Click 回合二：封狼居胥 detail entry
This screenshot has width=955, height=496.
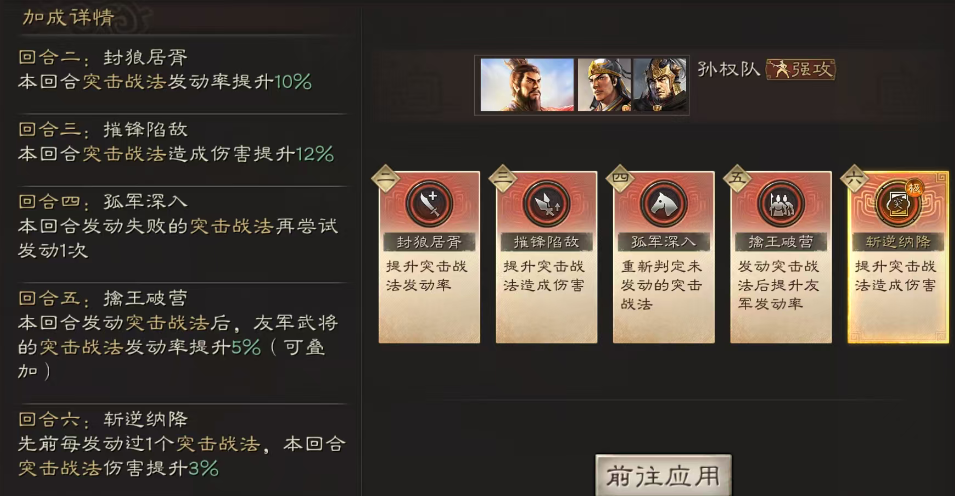(165, 69)
